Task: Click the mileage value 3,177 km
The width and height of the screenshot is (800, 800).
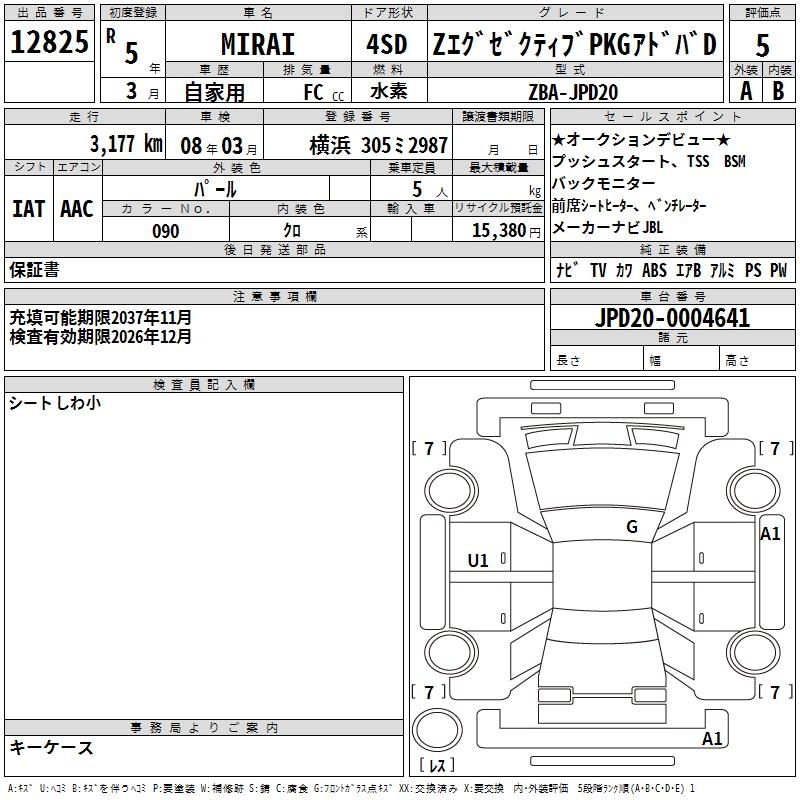Action: (125, 143)
